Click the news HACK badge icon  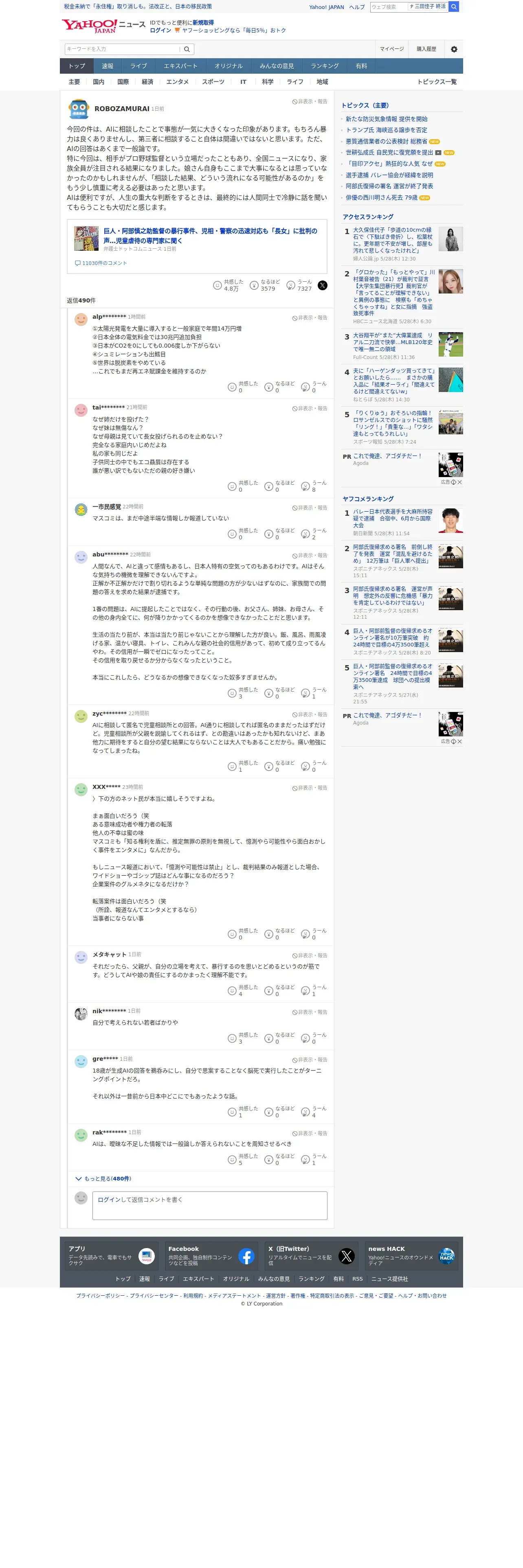point(446,1256)
